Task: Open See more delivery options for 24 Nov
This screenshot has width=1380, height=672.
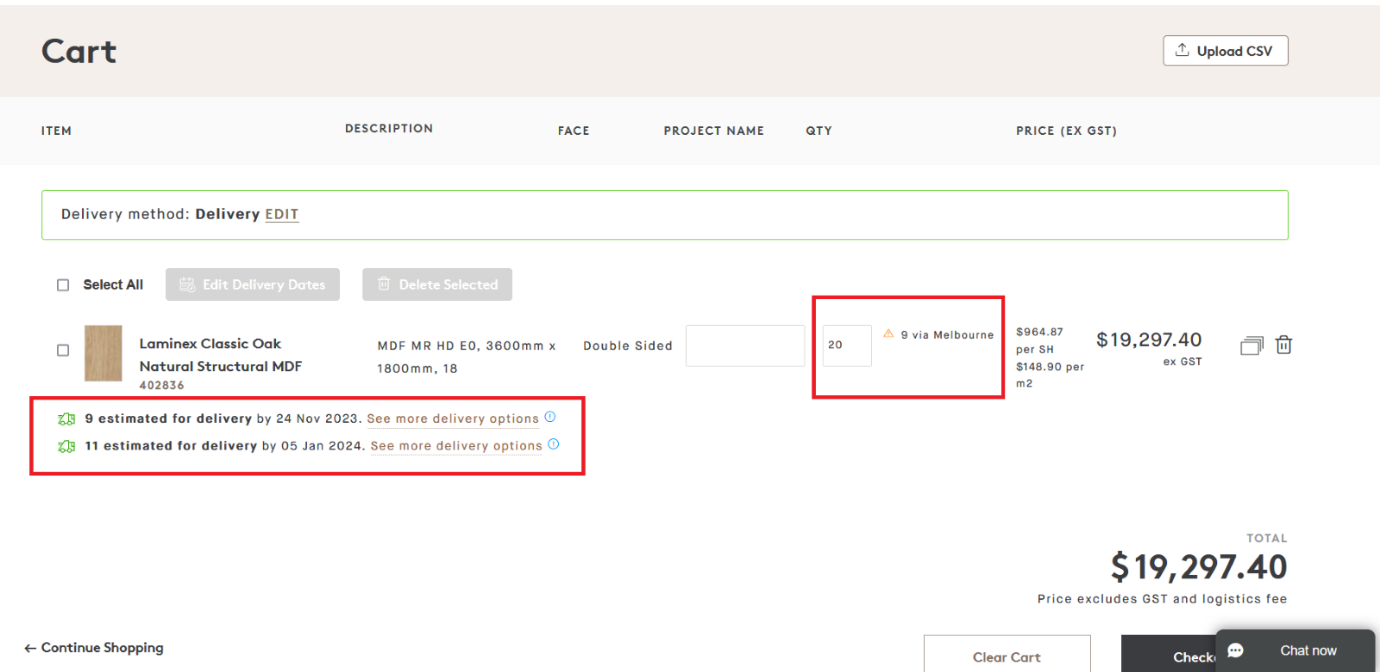Action: (452, 418)
